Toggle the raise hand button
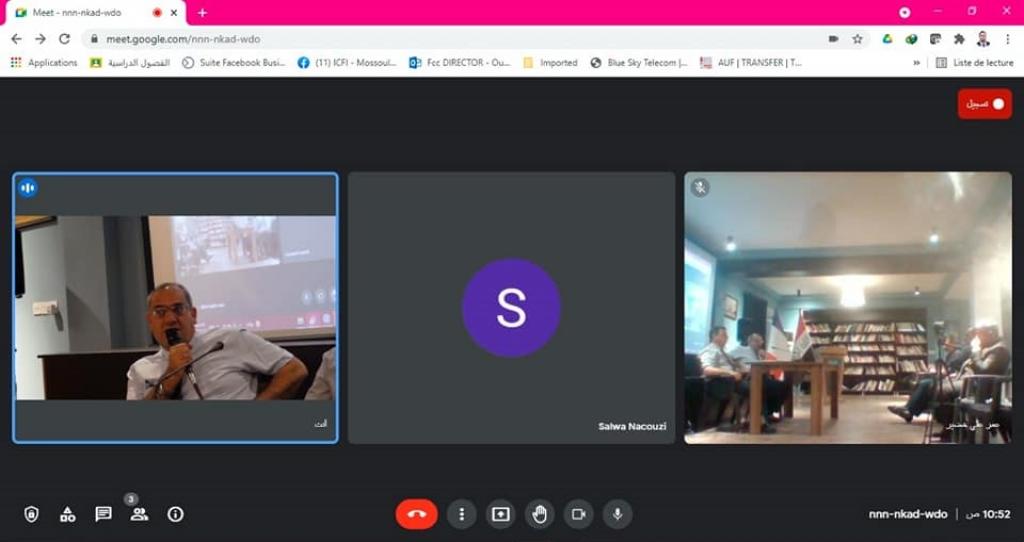1024x542 pixels. point(540,514)
